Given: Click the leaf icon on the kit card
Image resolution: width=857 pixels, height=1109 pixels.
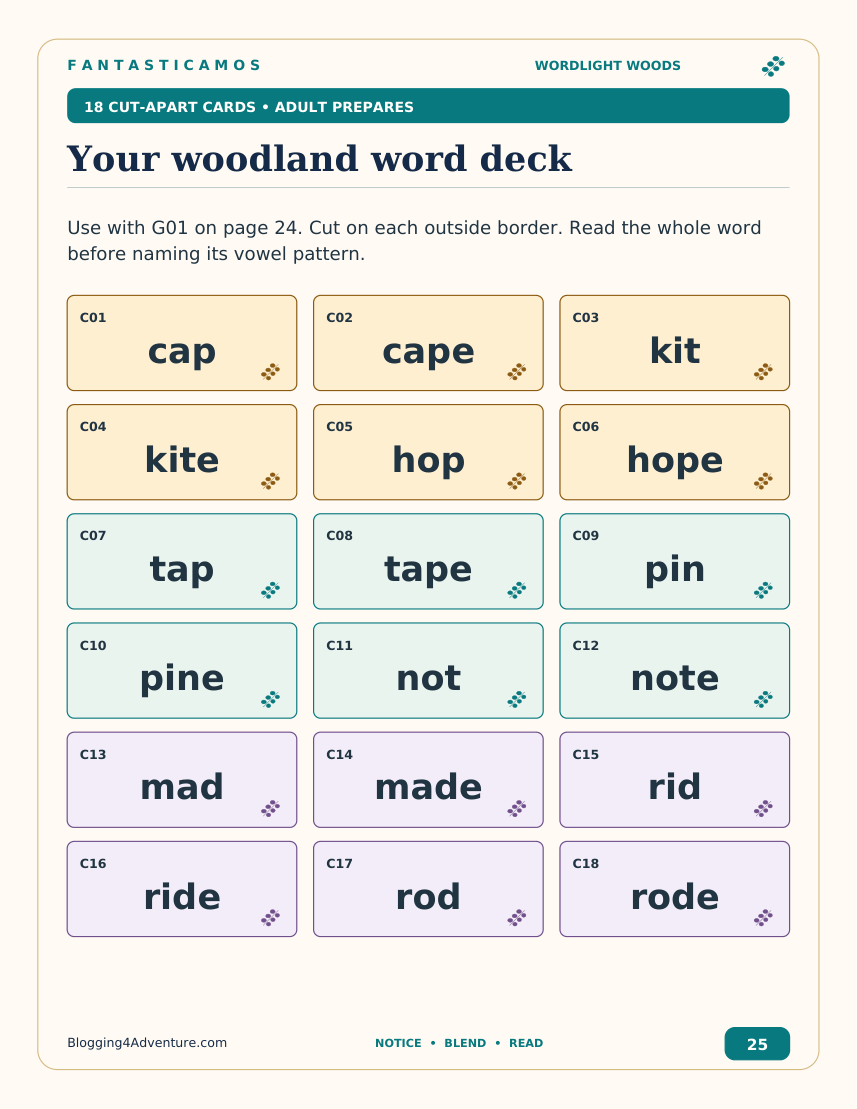Looking at the screenshot, I should [x=764, y=372].
